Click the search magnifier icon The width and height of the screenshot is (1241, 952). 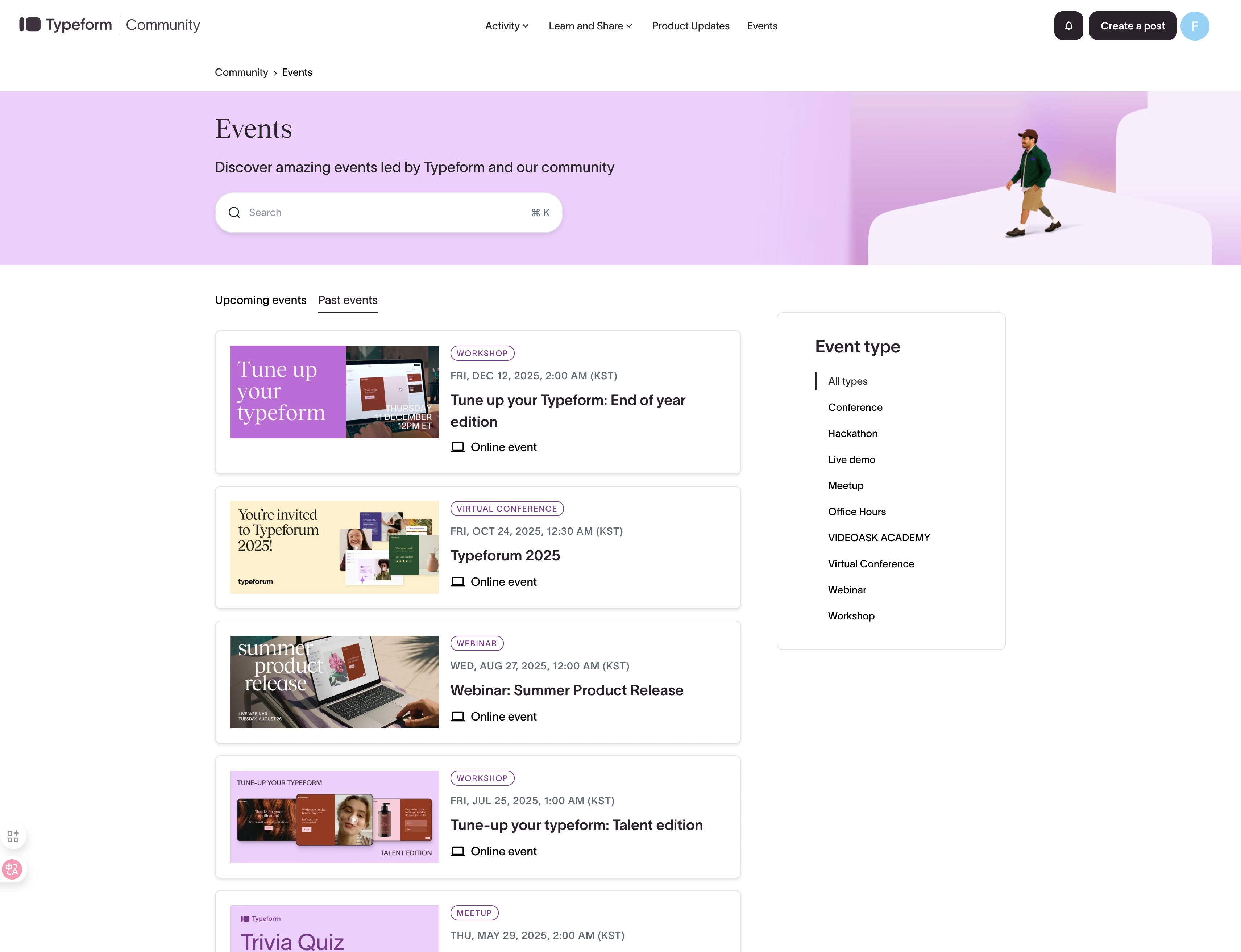(x=234, y=213)
